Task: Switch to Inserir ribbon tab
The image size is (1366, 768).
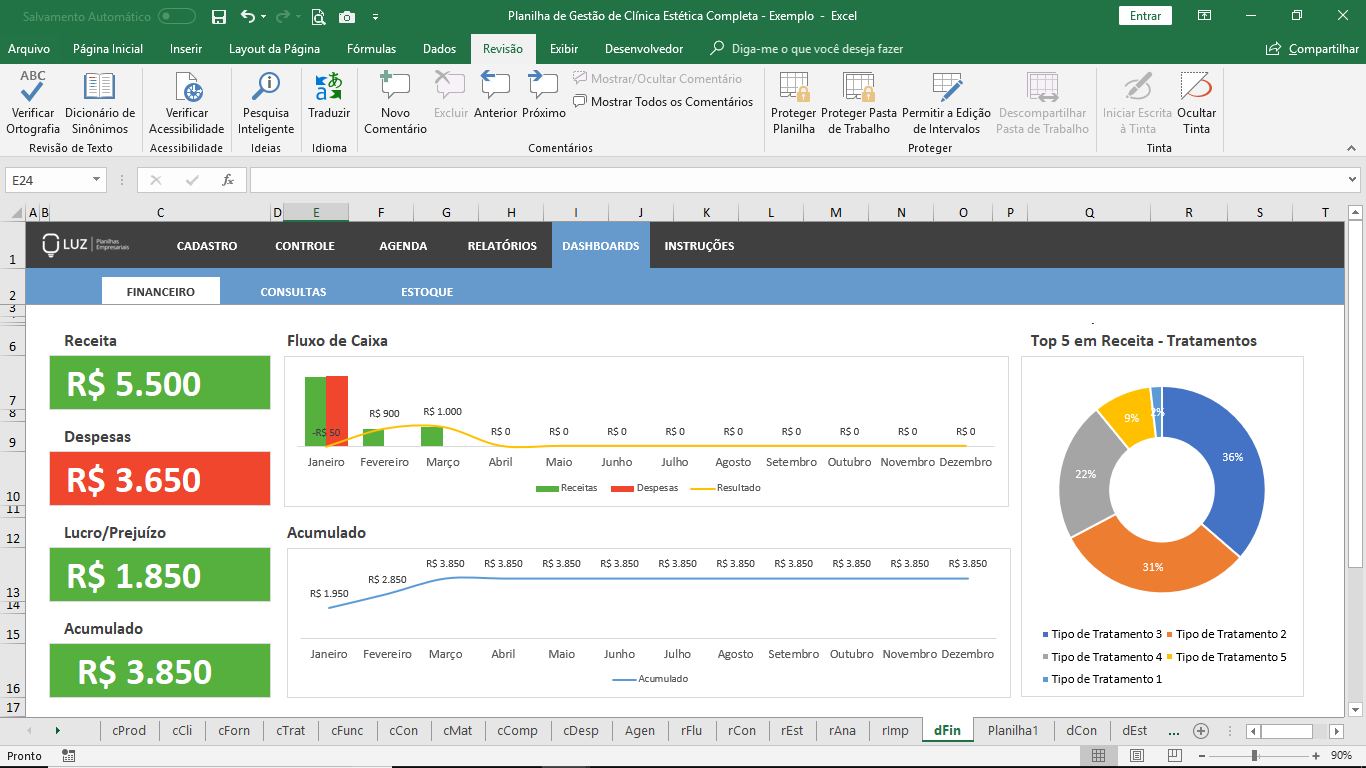Action: point(186,49)
